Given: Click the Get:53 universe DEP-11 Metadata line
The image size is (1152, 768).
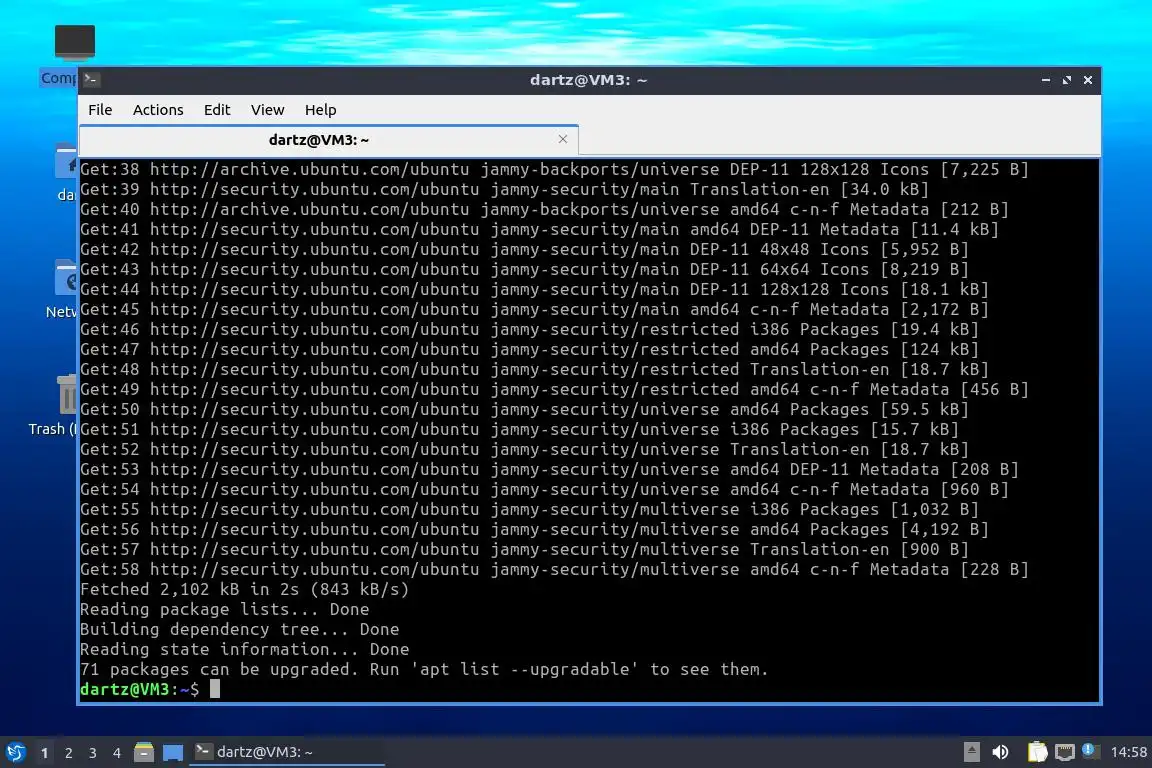Looking at the screenshot, I should [549, 469].
